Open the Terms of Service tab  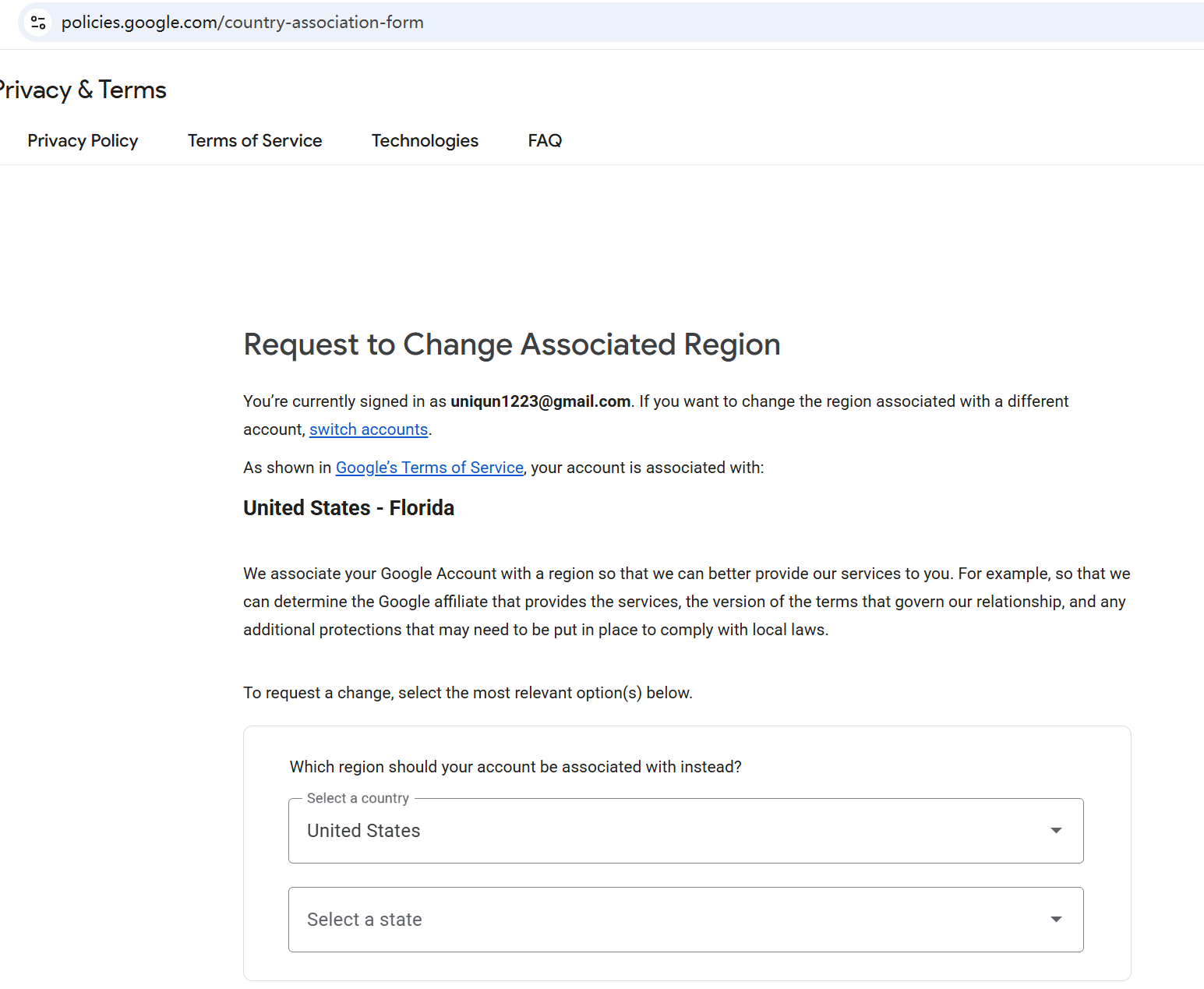tap(255, 141)
